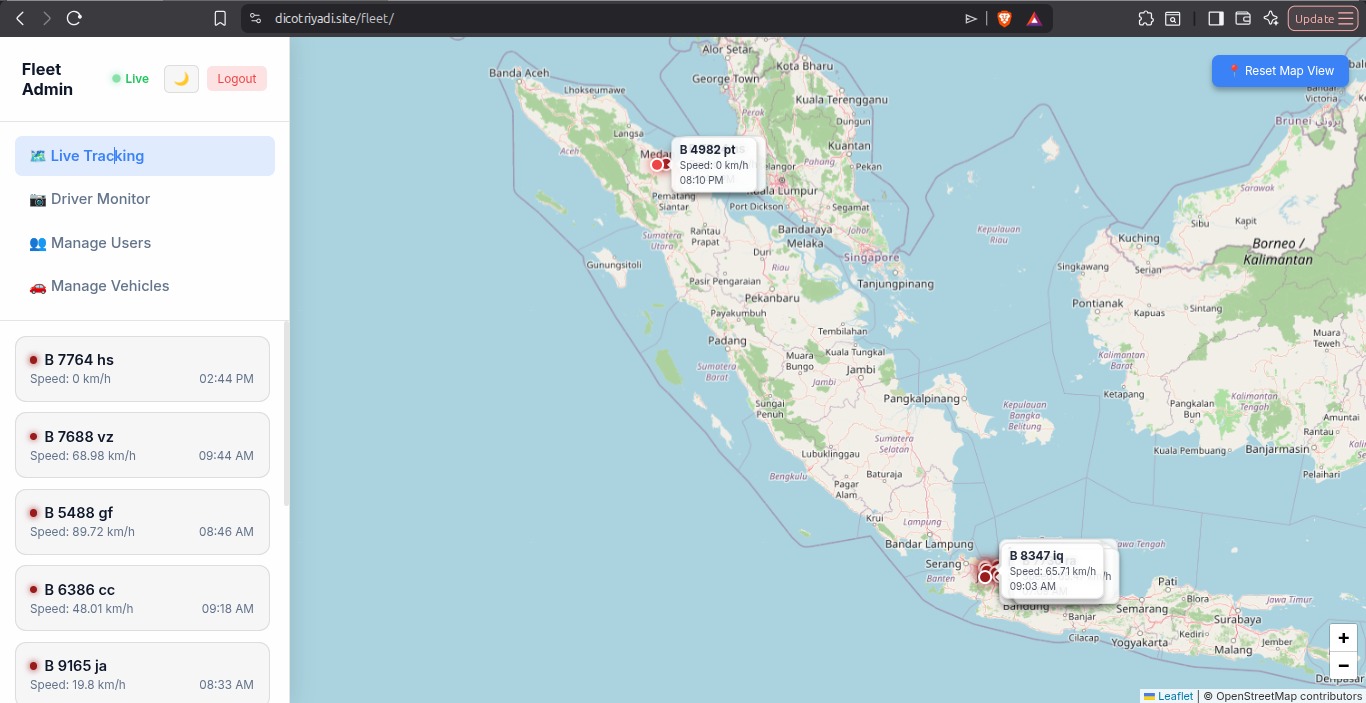Click the B 4982 pt map popup
Image resolution: width=1366 pixels, height=703 pixels.
[x=713, y=165]
